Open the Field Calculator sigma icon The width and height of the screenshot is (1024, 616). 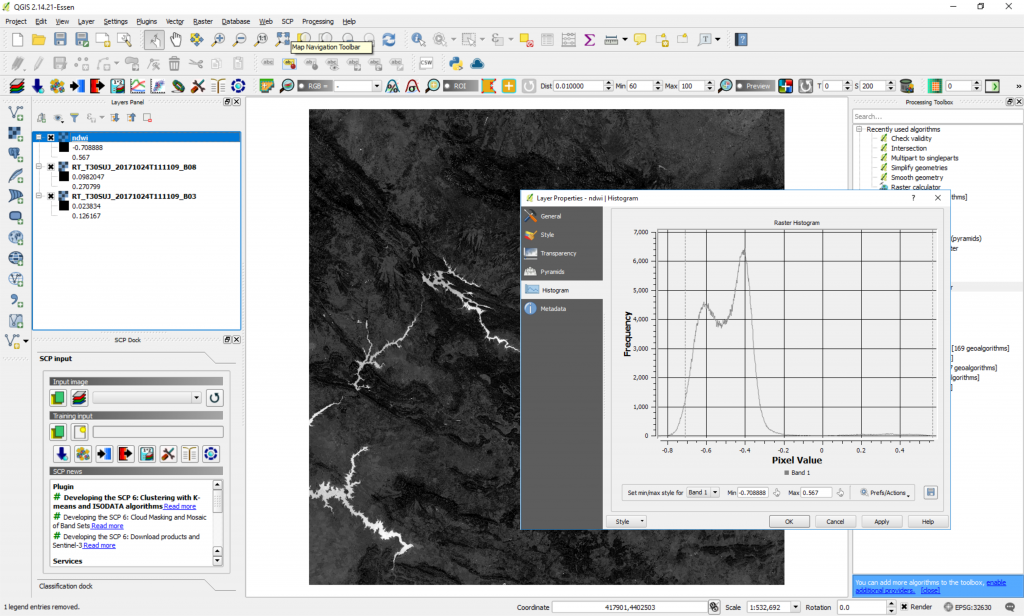pyautogui.click(x=590, y=39)
